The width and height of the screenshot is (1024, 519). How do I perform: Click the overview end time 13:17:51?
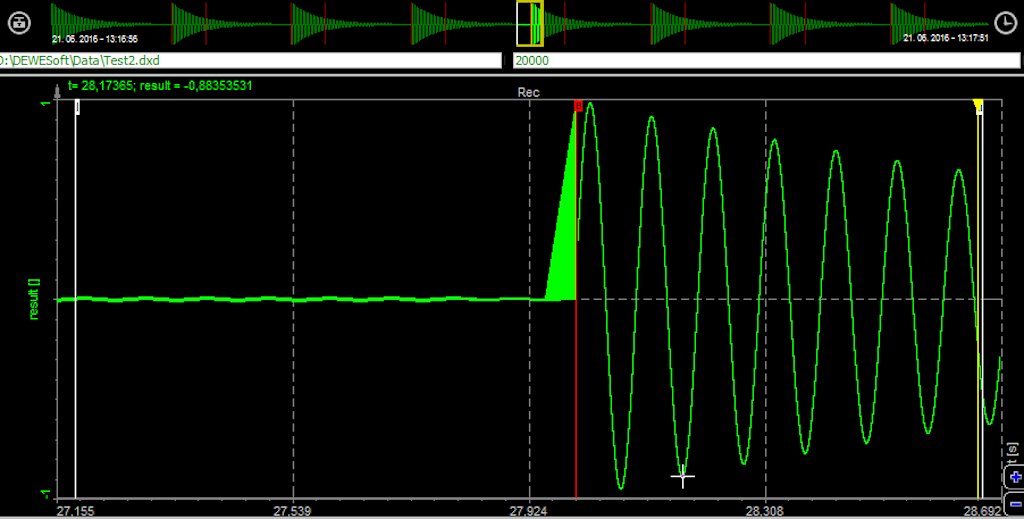(946, 39)
